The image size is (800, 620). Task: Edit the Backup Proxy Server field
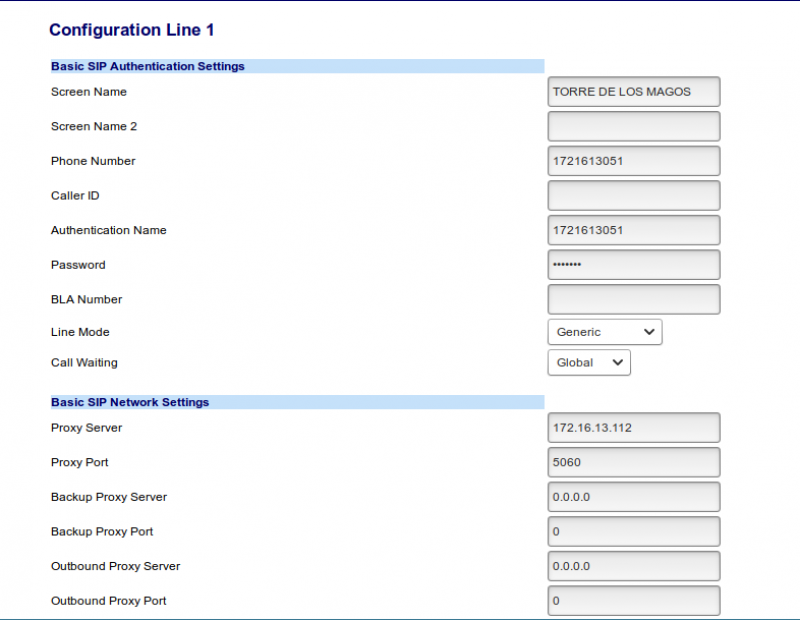(x=633, y=497)
